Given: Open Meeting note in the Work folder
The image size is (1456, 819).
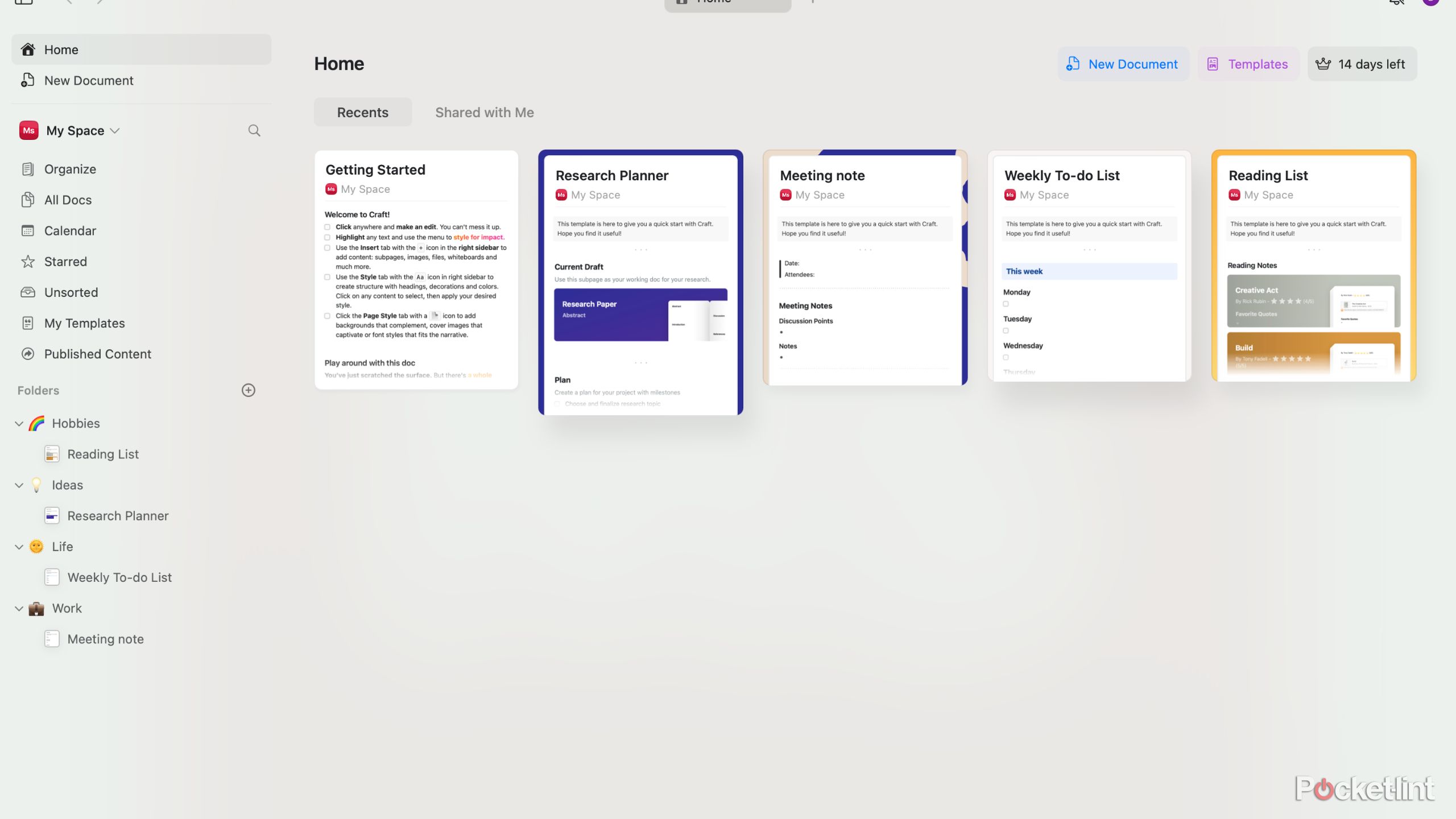Looking at the screenshot, I should [106, 639].
